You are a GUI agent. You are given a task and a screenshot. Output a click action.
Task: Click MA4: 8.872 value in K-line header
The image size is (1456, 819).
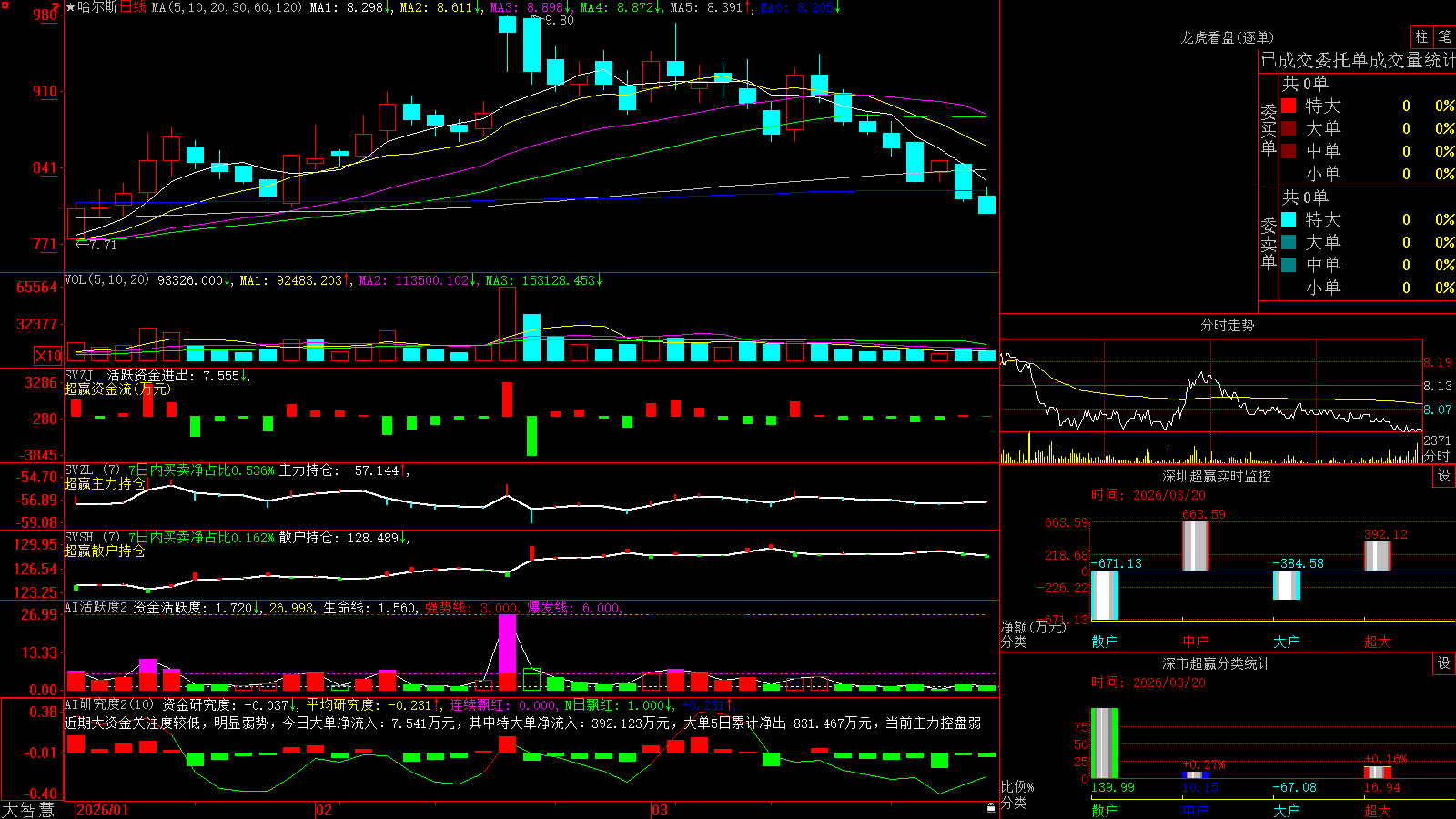click(622, 7)
